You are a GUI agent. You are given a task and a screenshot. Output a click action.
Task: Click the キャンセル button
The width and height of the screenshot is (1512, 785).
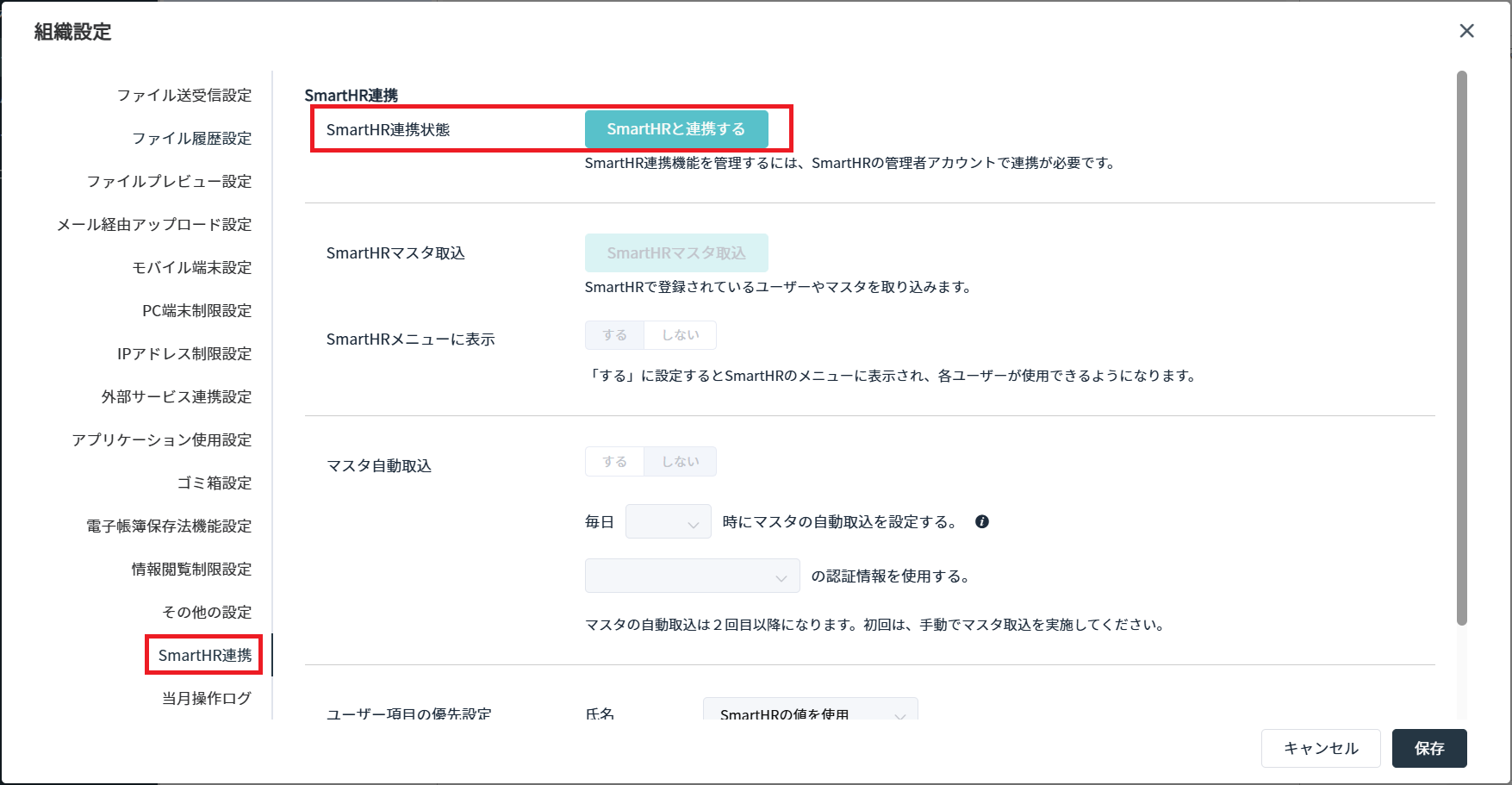tap(1321, 748)
